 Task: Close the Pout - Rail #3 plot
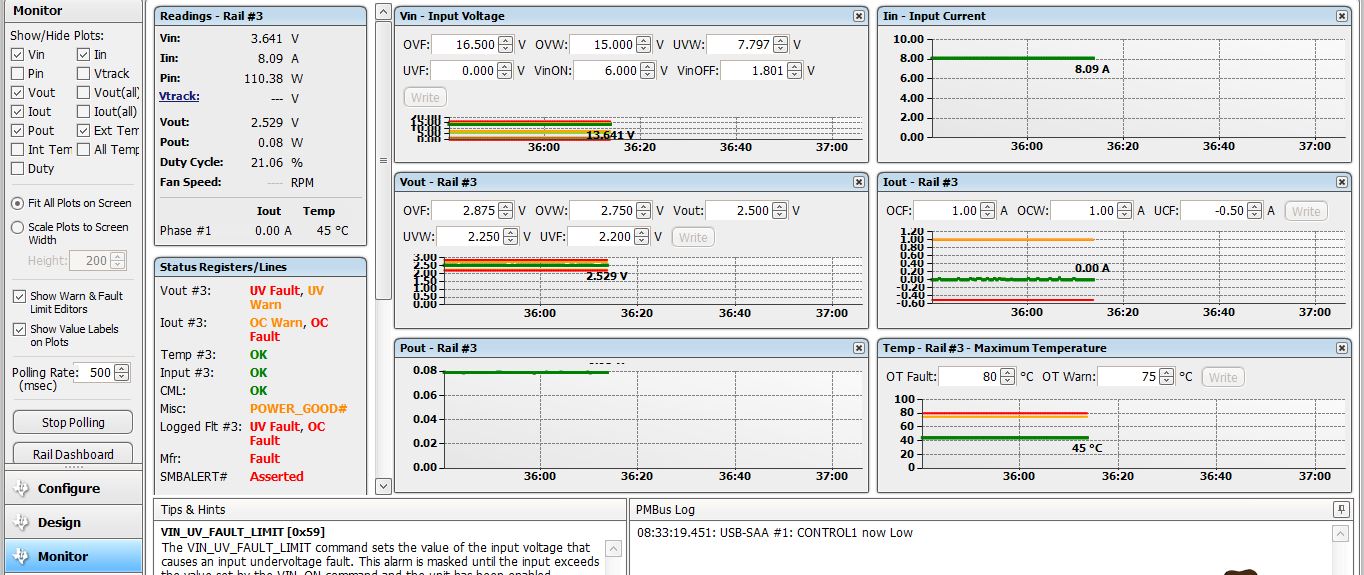tap(859, 348)
